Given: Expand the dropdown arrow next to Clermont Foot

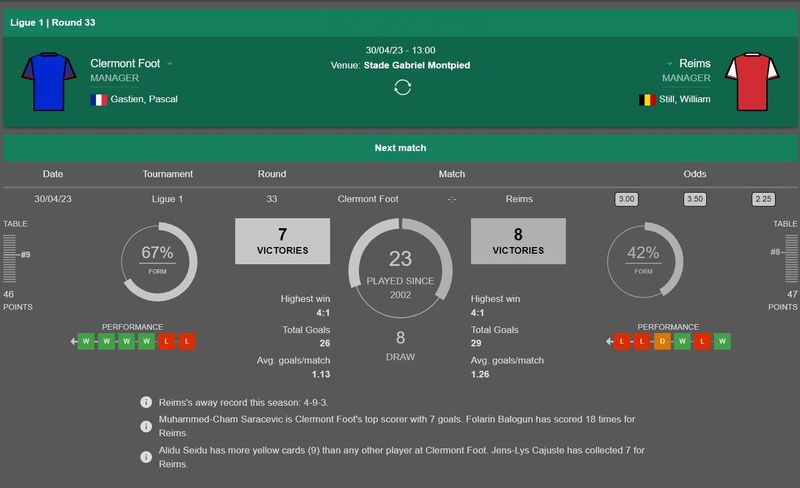Looking at the screenshot, I should click(x=170, y=64).
